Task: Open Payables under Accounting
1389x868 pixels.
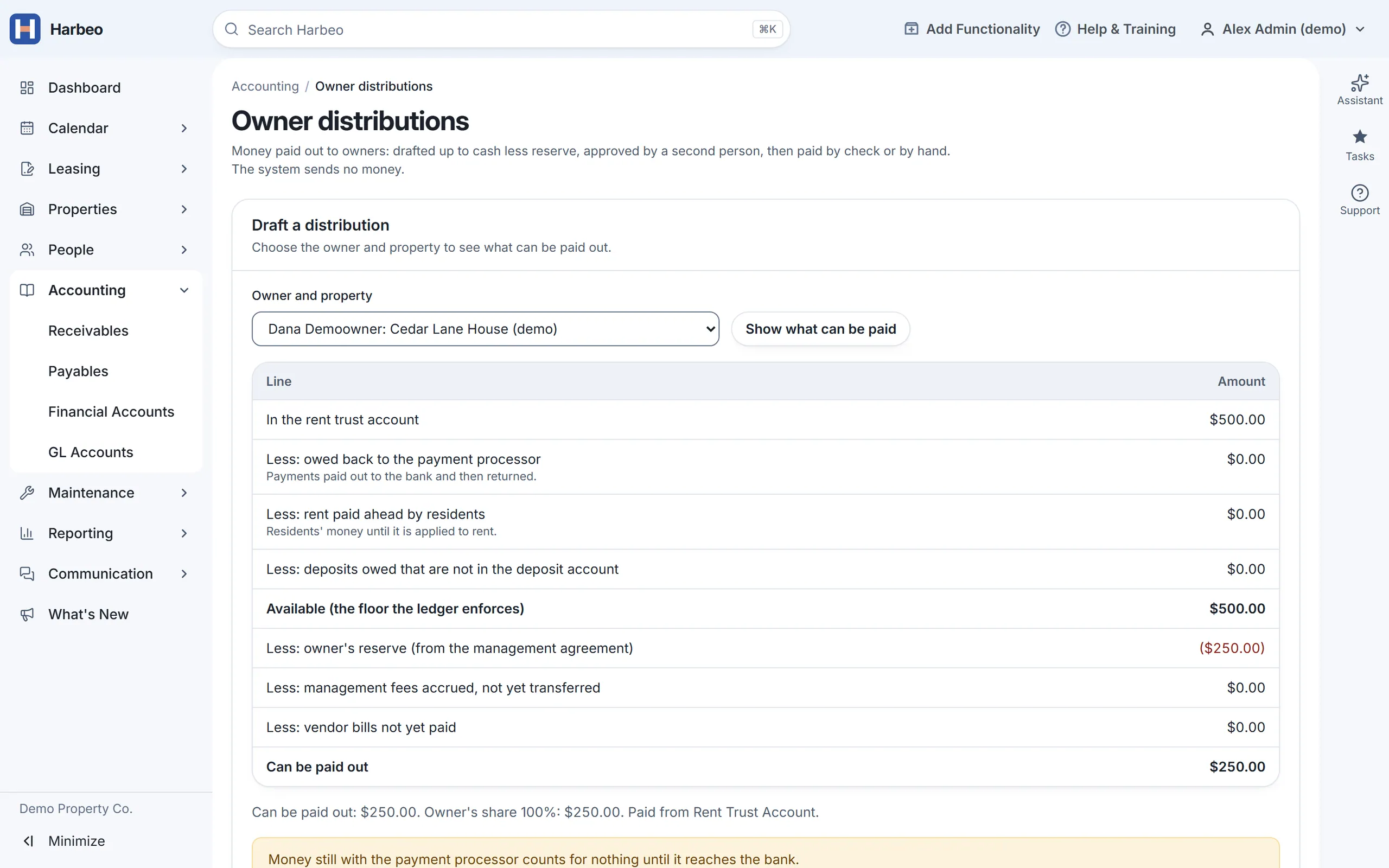Action: pyautogui.click(x=78, y=372)
